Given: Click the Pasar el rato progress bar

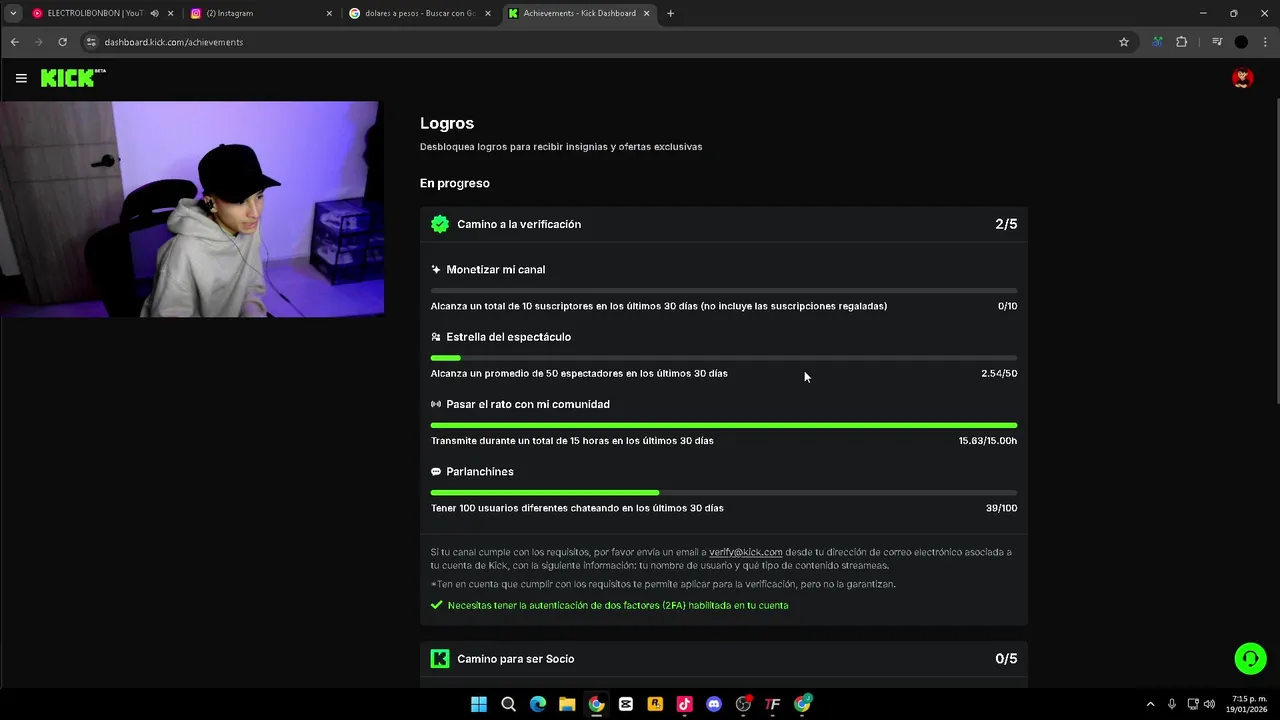Looking at the screenshot, I should (x=724, y=425).
